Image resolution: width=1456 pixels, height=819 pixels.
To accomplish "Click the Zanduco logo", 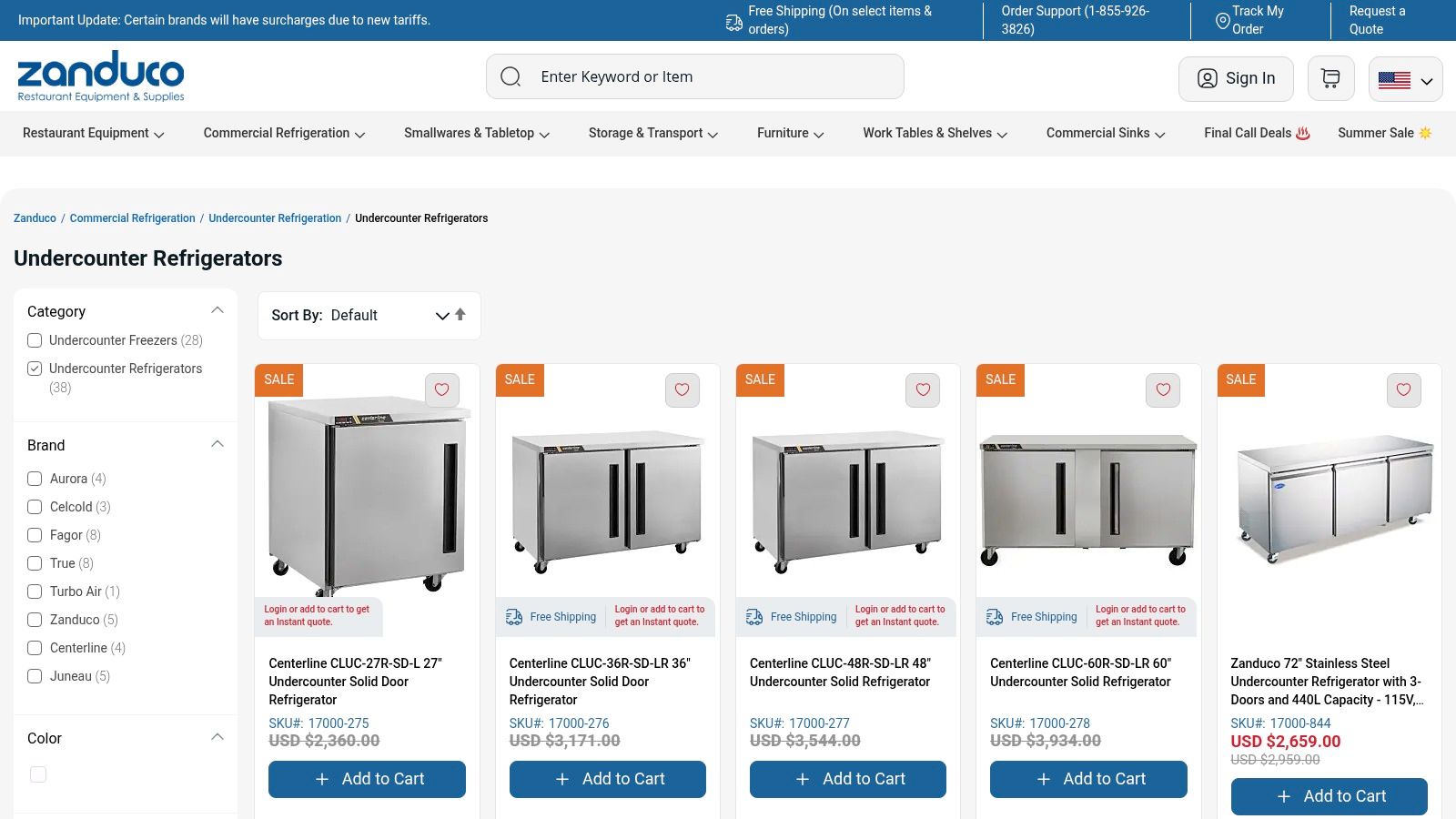I will tap(101, 76).
